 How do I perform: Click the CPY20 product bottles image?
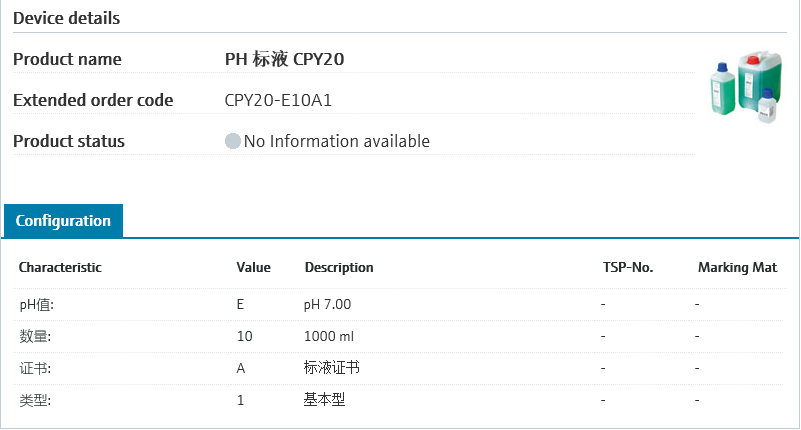point(744,88)
